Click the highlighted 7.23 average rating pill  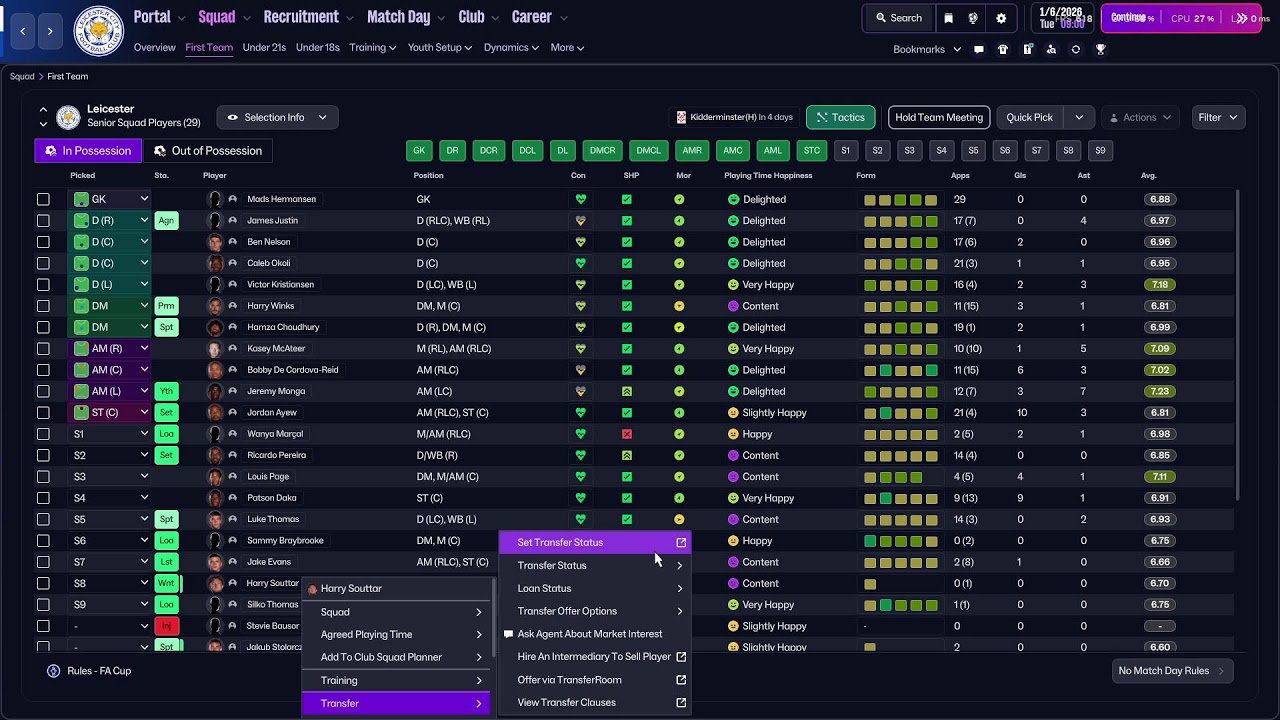1160,391
